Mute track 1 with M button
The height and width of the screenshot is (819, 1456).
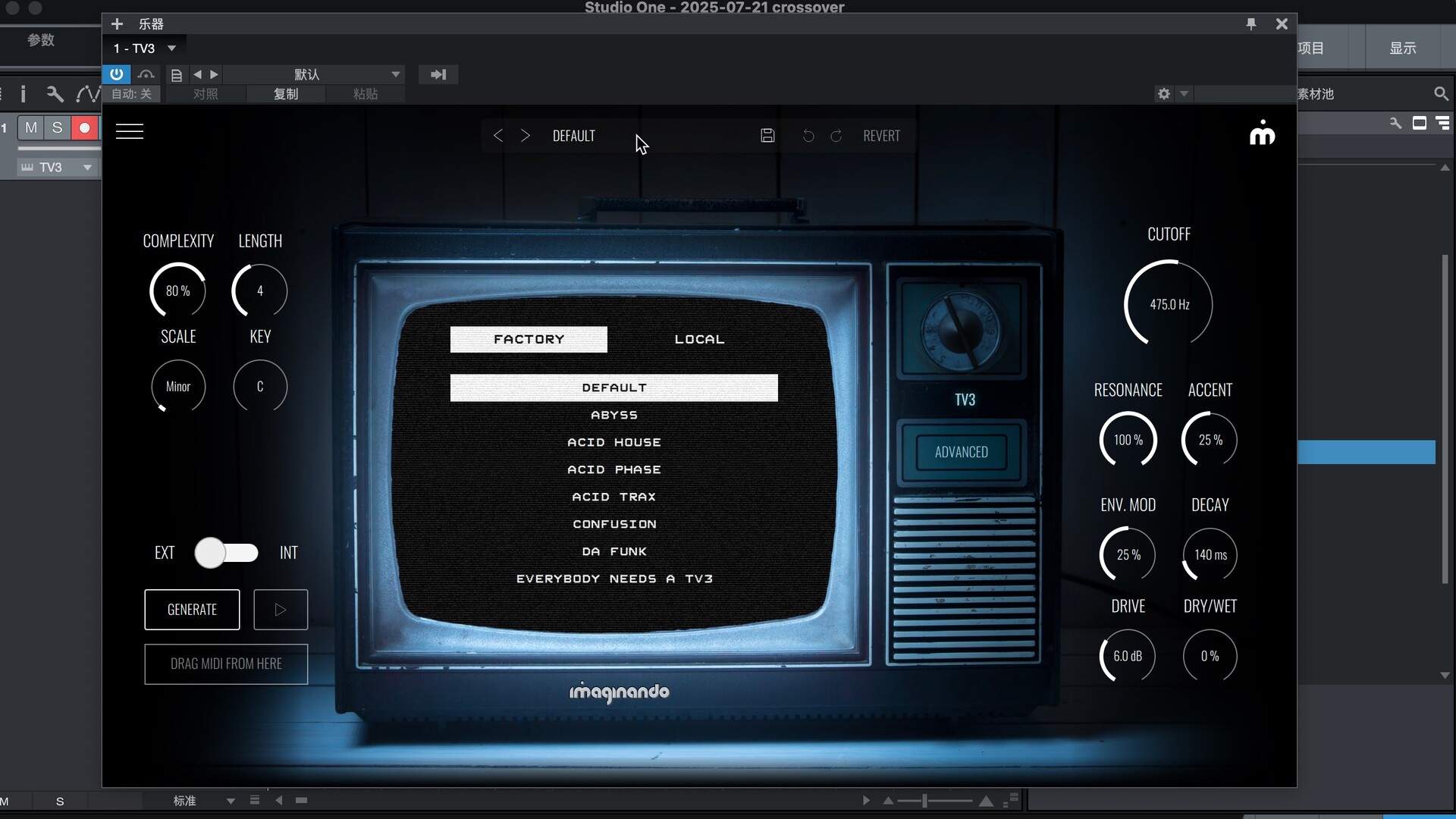coord(31,127)
